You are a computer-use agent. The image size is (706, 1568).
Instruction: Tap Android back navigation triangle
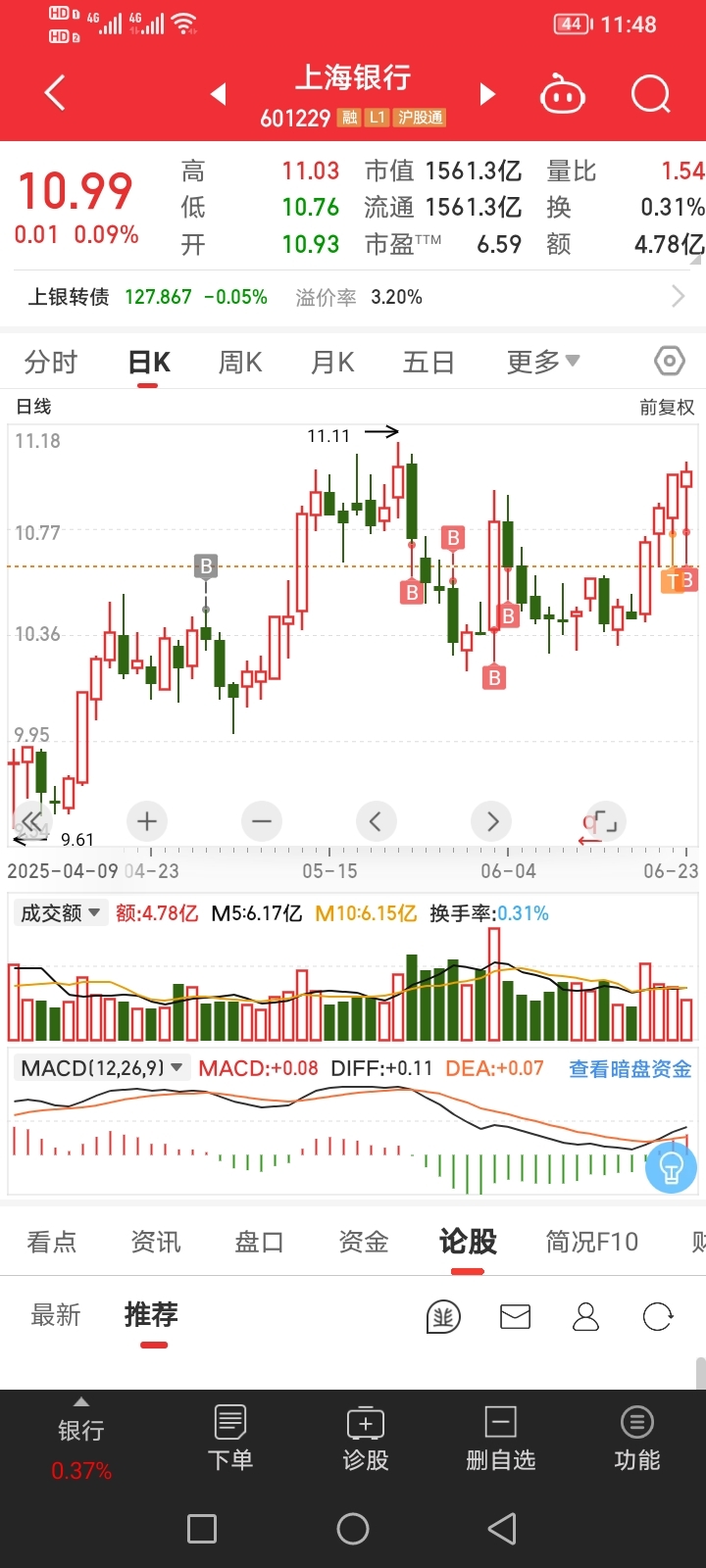(x=502, y=1529)
